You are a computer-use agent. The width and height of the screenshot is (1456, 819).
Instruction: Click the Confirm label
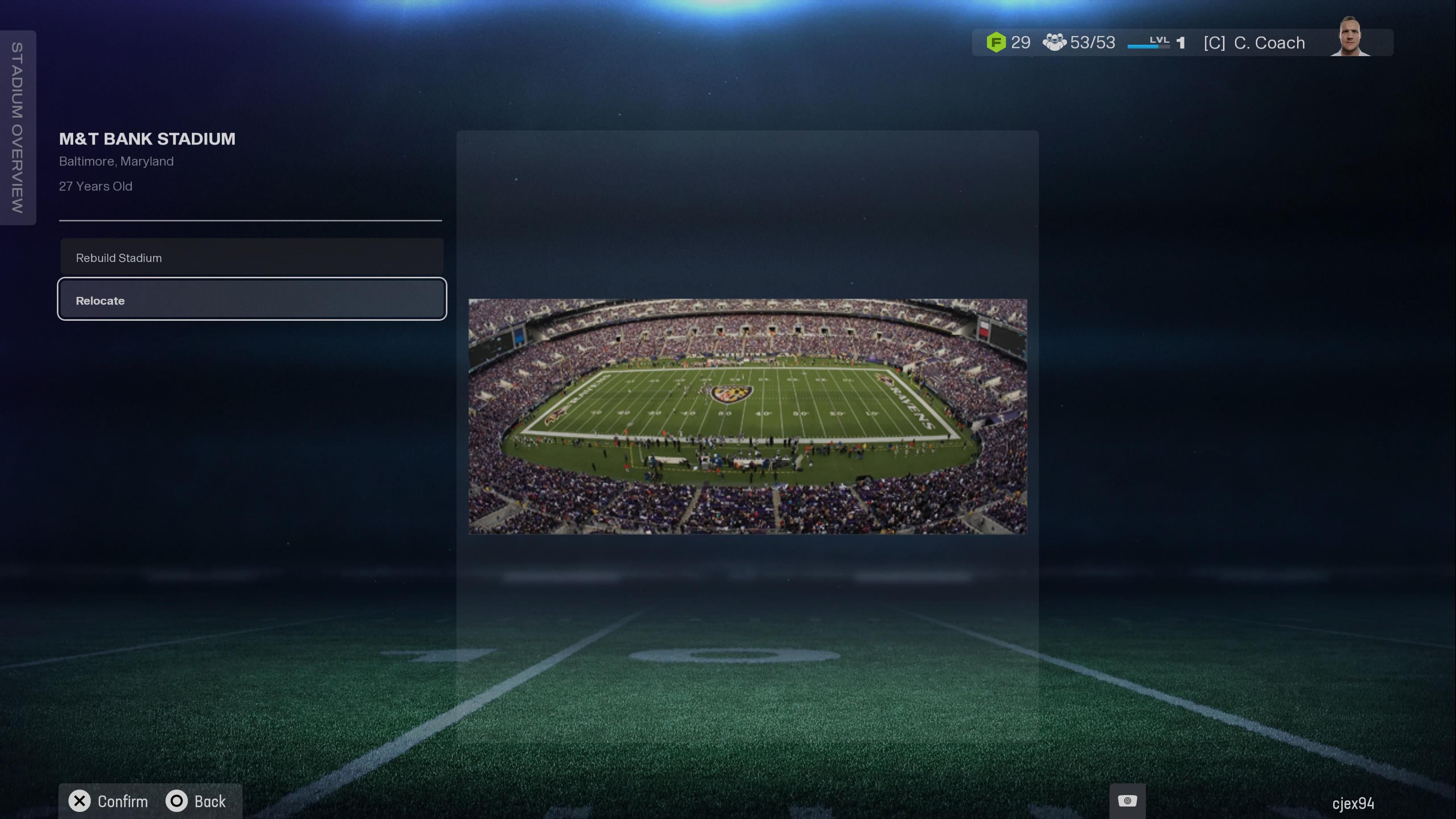pyautogui.click(x=122, y=802)
